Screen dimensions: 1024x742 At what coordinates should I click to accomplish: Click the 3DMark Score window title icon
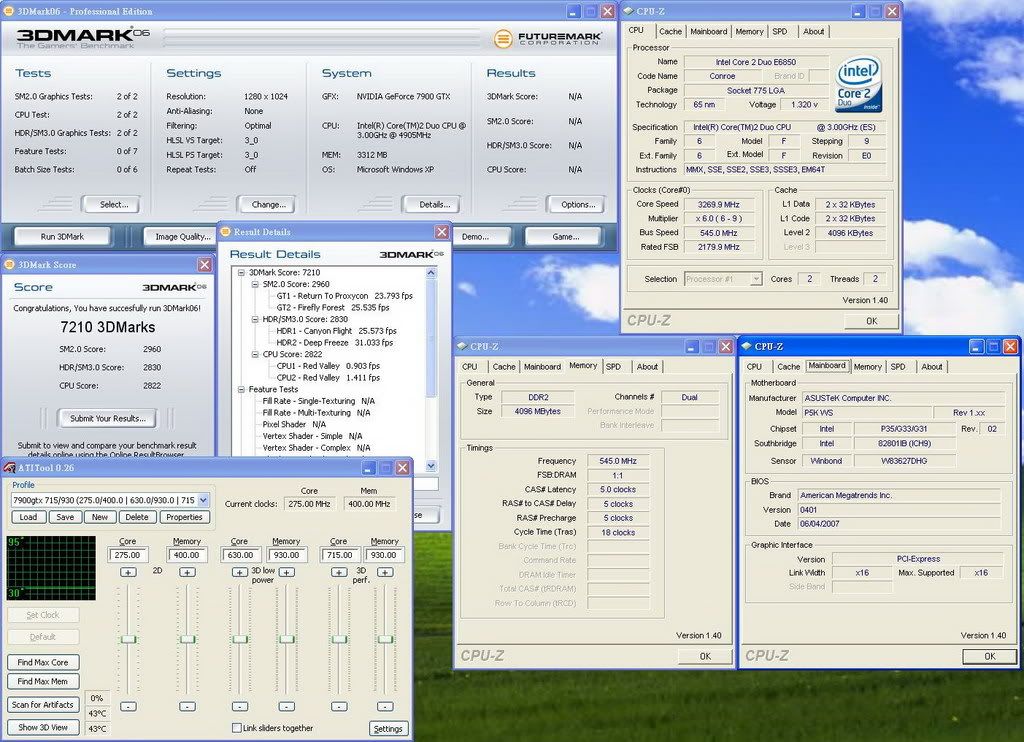click(10, 265)
